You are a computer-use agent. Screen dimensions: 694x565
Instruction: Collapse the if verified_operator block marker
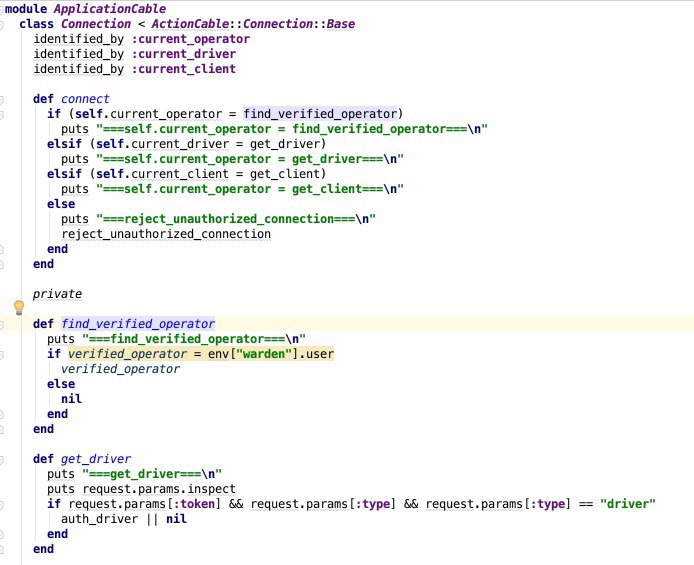click(1, 355)
